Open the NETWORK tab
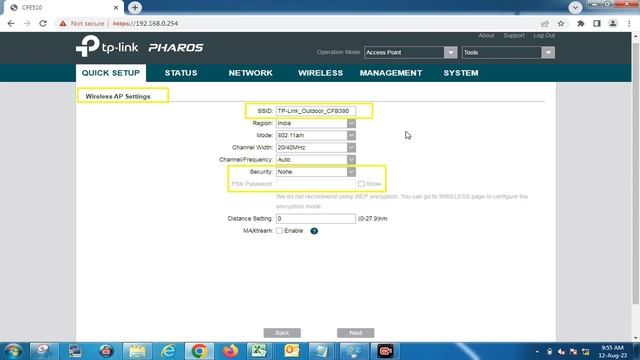 250,73
